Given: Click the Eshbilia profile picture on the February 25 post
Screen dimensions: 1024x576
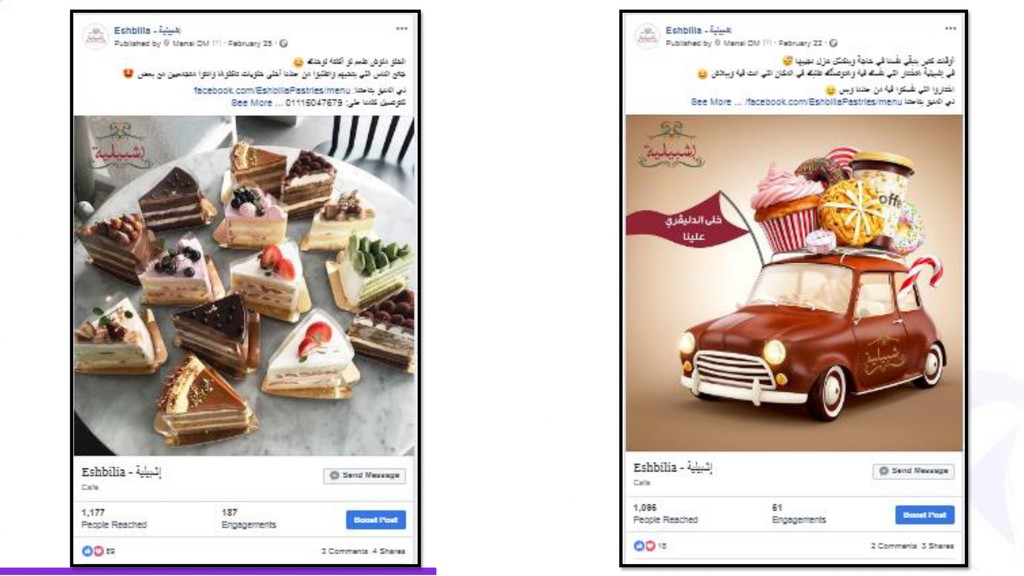Looking at the screenshot, I should click(95, 37).
